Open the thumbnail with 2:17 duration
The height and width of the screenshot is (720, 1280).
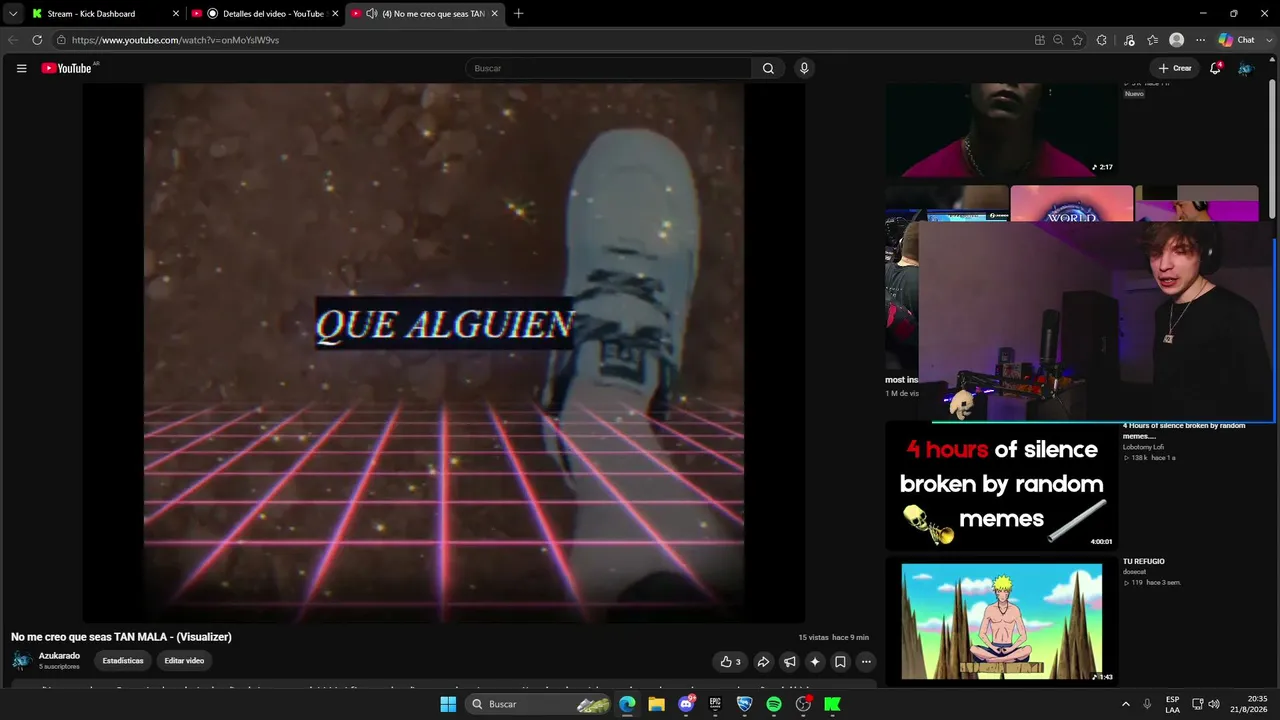click(1001, 130)
